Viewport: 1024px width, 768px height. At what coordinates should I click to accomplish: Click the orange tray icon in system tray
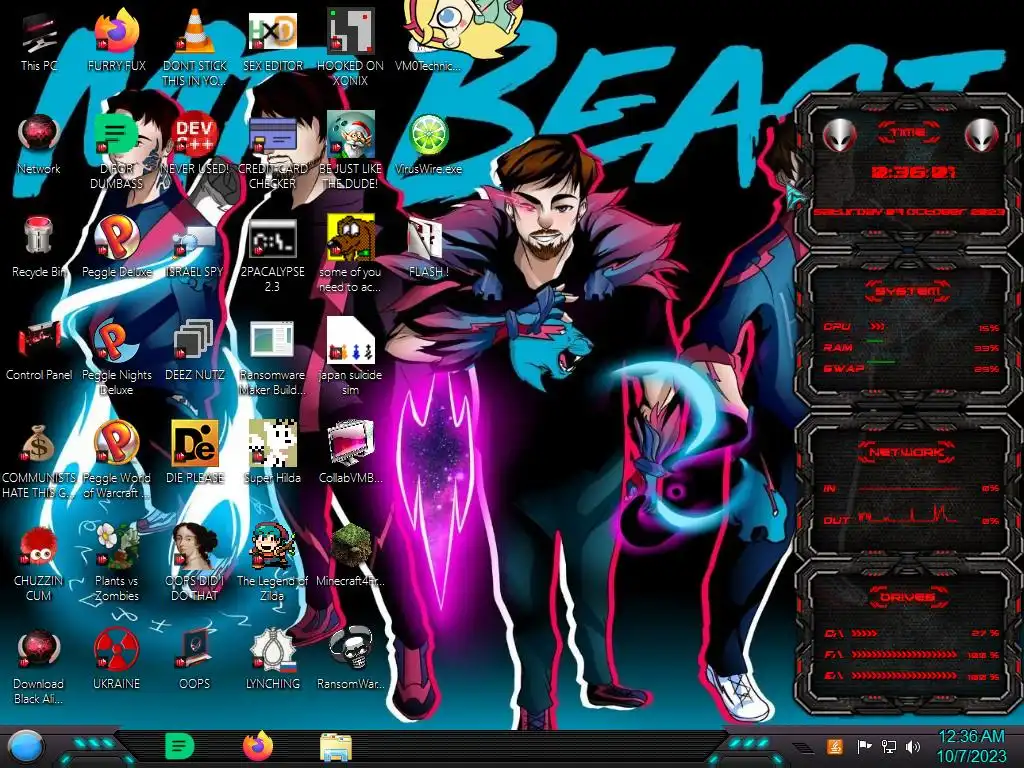tap(835, 746)
